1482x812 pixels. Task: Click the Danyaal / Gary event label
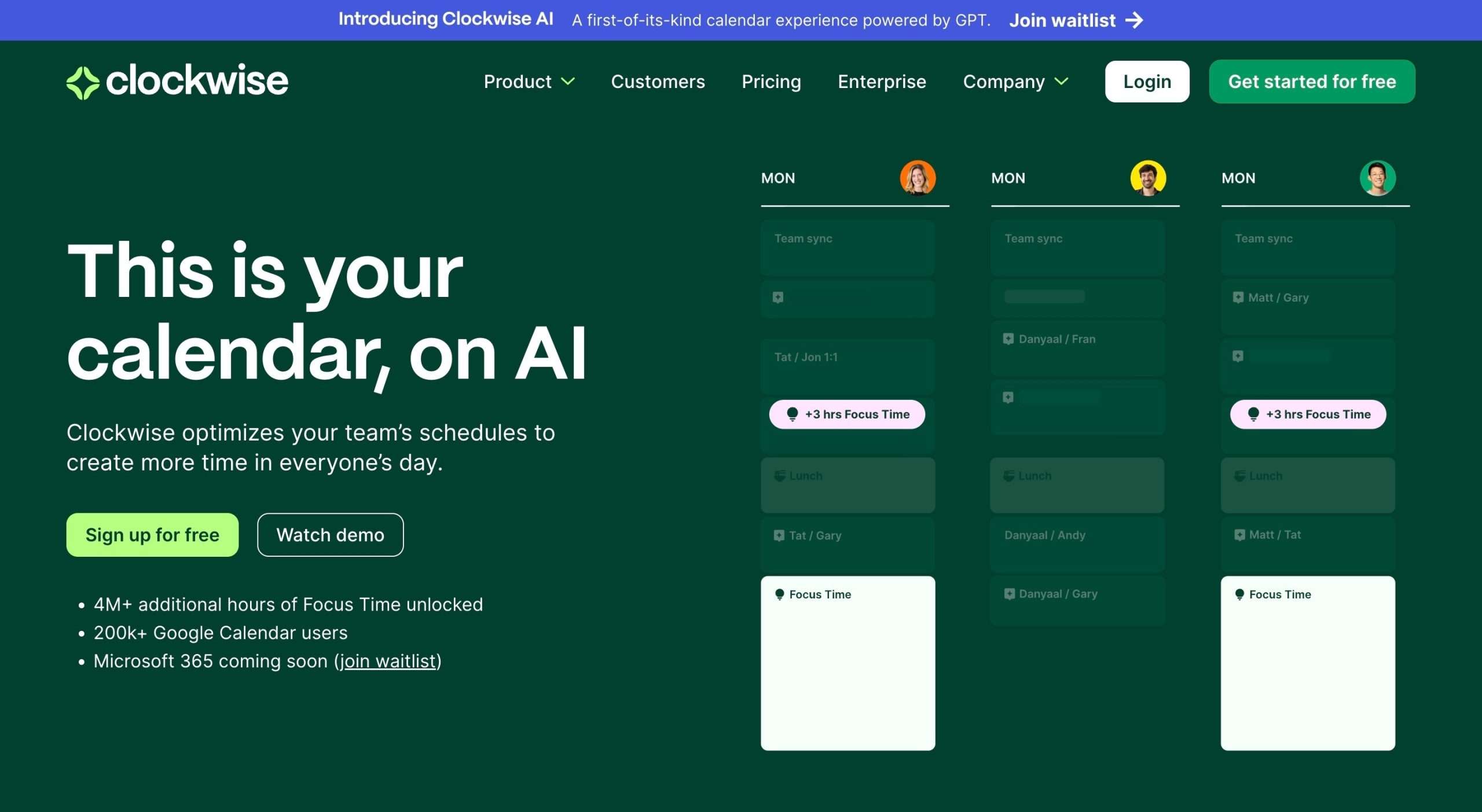[x=1058, y=594]
